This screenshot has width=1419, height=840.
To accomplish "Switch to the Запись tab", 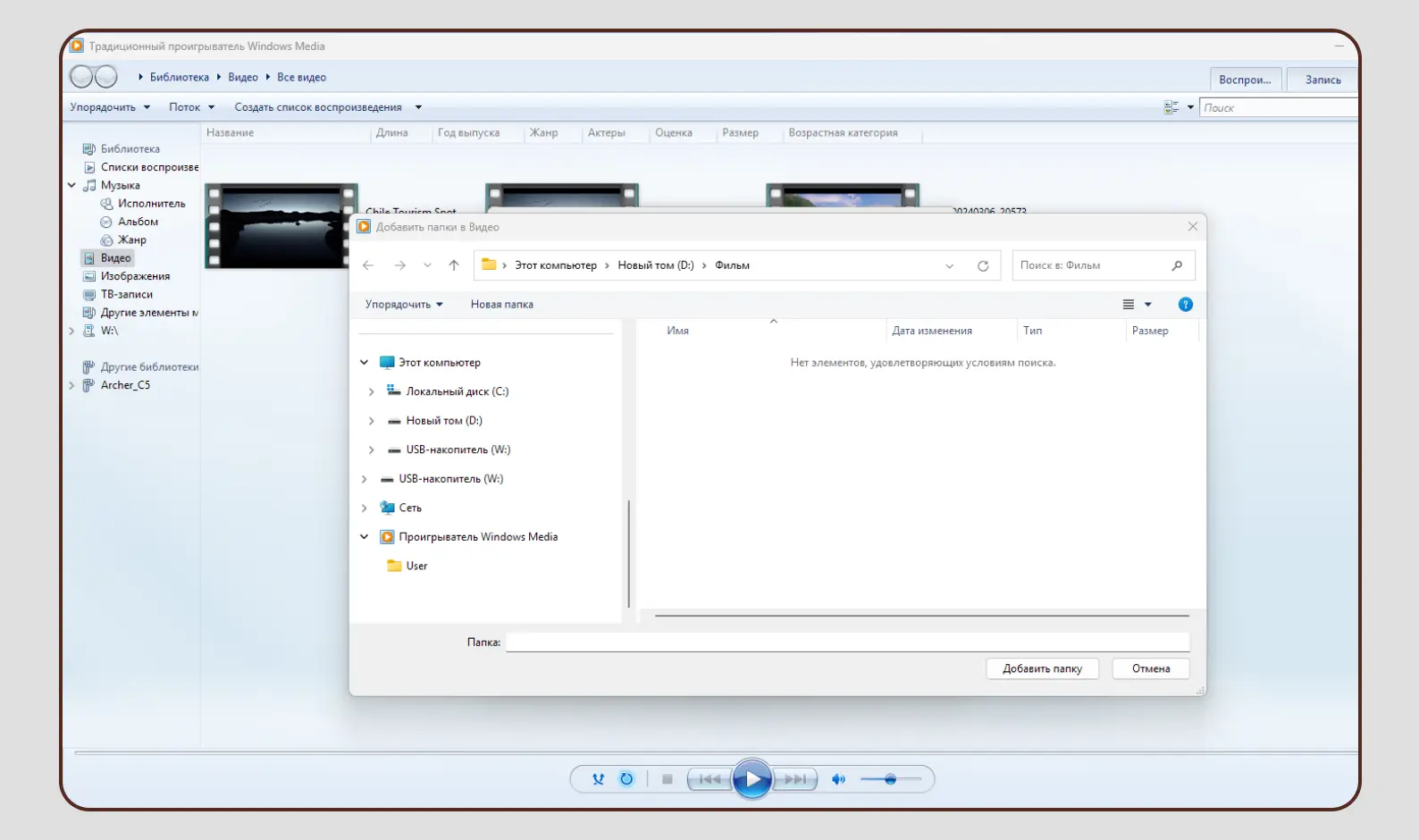I will click(1322, 80).
